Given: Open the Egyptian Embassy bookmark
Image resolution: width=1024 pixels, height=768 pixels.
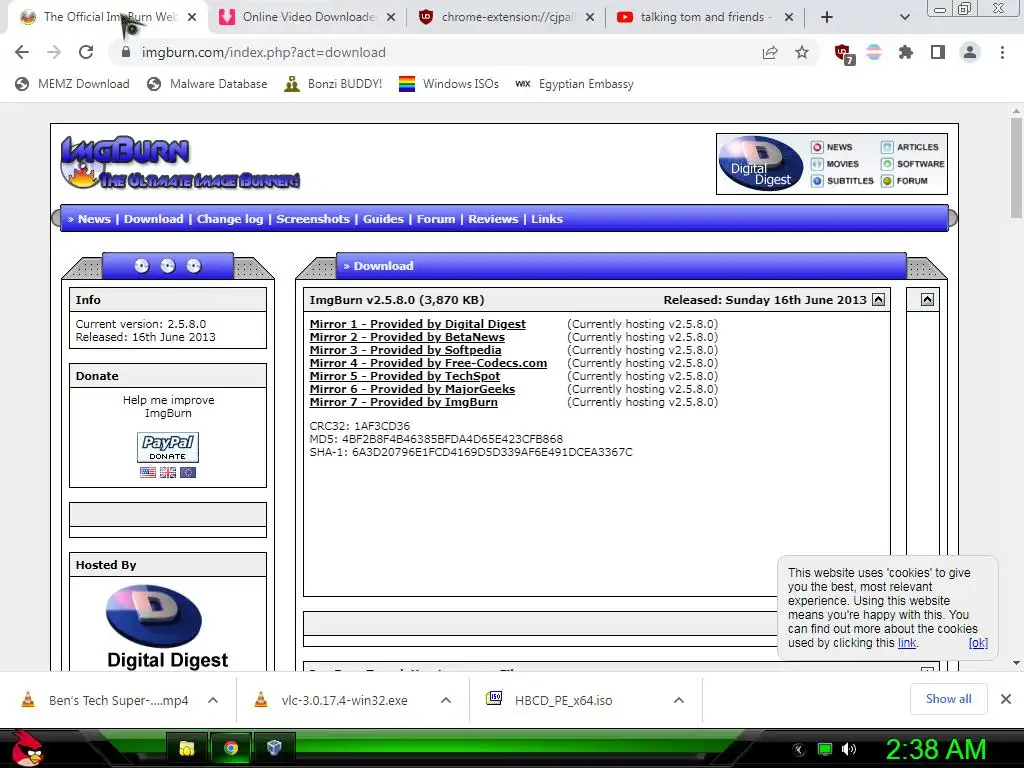Looking at the screenshot, I should tap(574, 84).
